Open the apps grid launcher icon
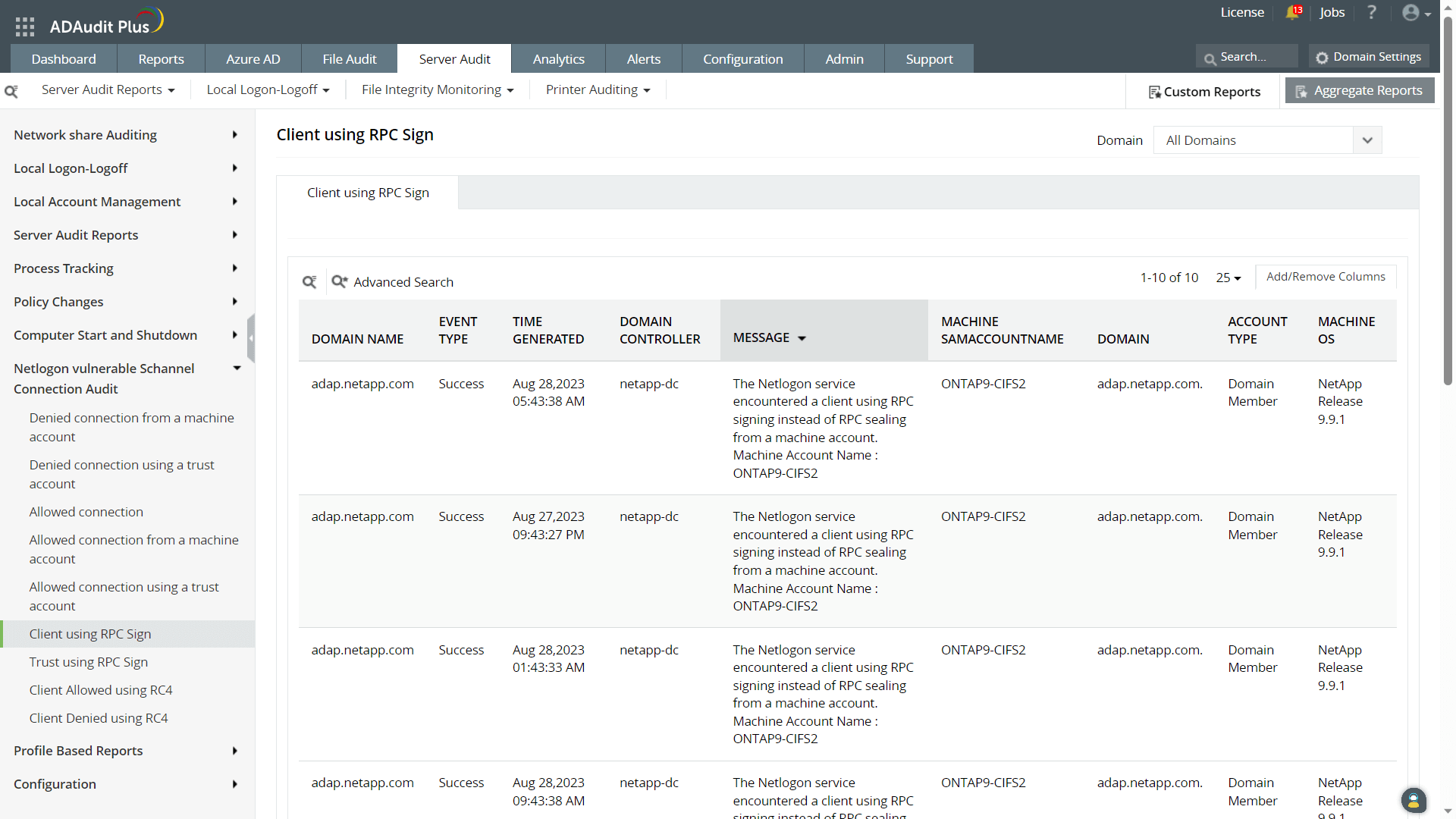Screen dimensions: 1456x819 (25, 27)
